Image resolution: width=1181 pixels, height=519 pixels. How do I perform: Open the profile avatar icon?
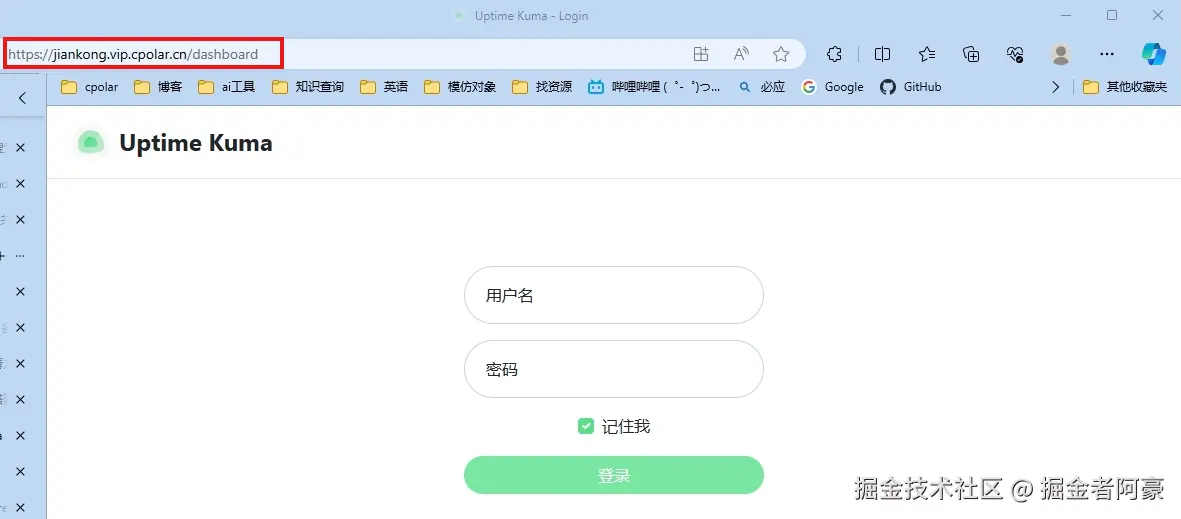pos(1061,54)
